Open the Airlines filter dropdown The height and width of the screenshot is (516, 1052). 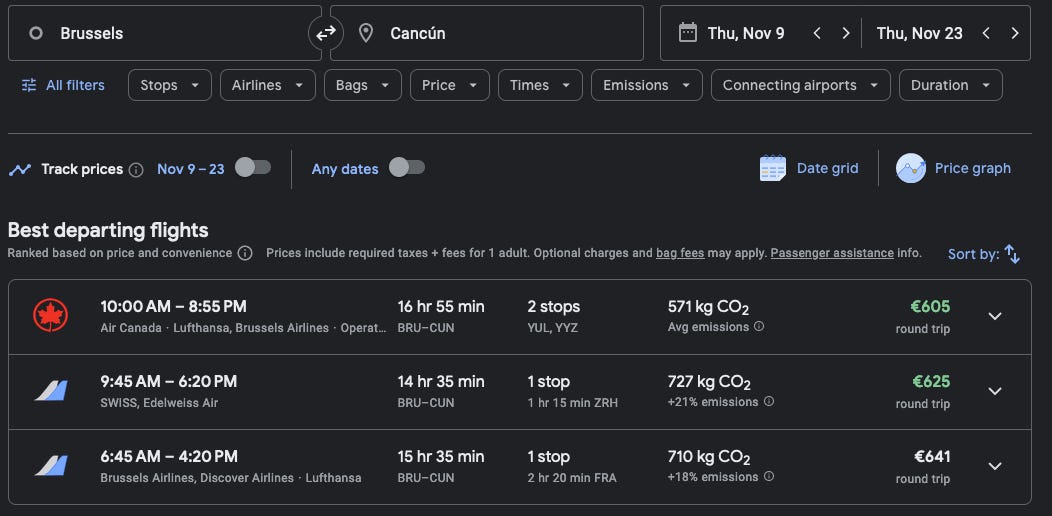click(x=267, y=85)
